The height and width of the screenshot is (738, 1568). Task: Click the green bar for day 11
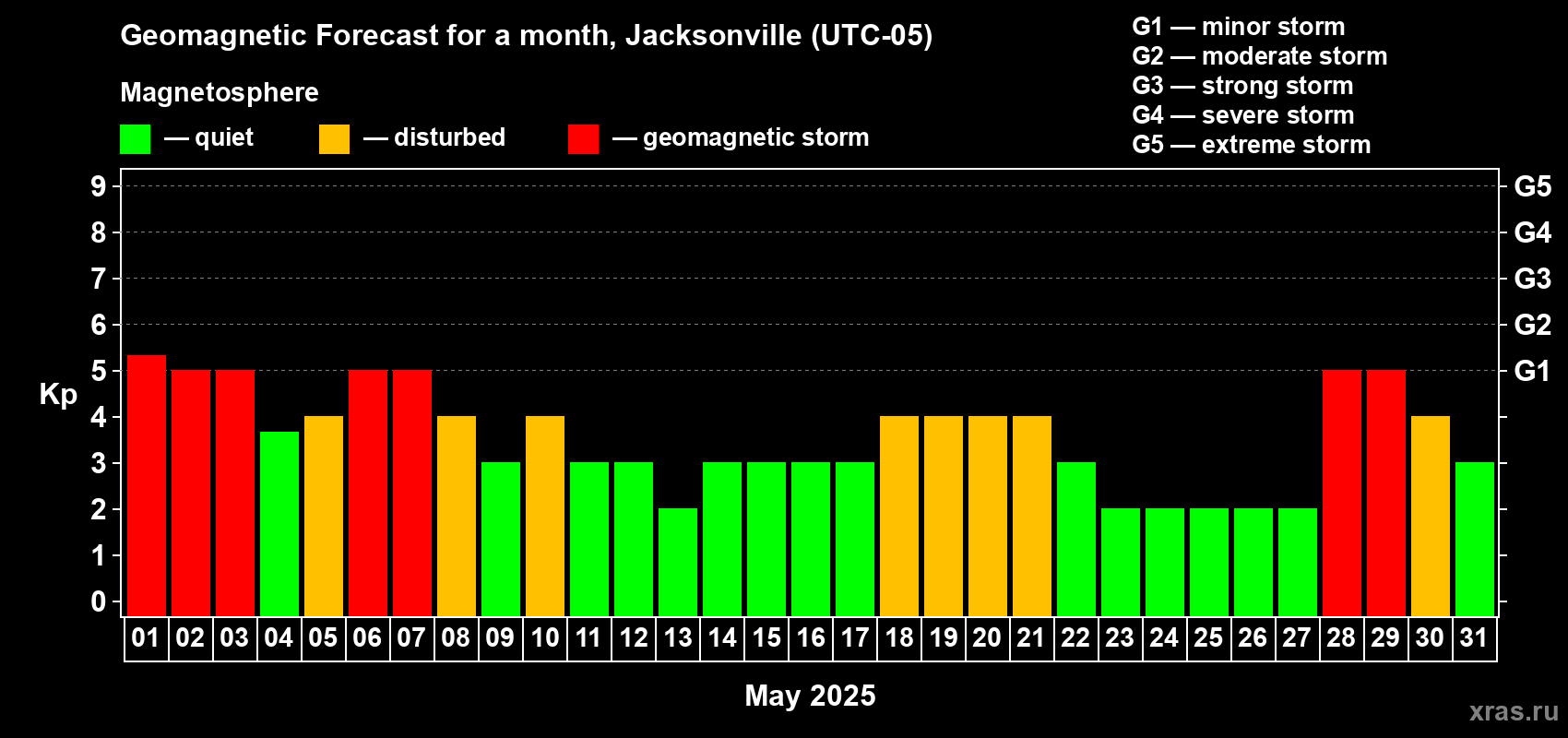click(589, 540)
